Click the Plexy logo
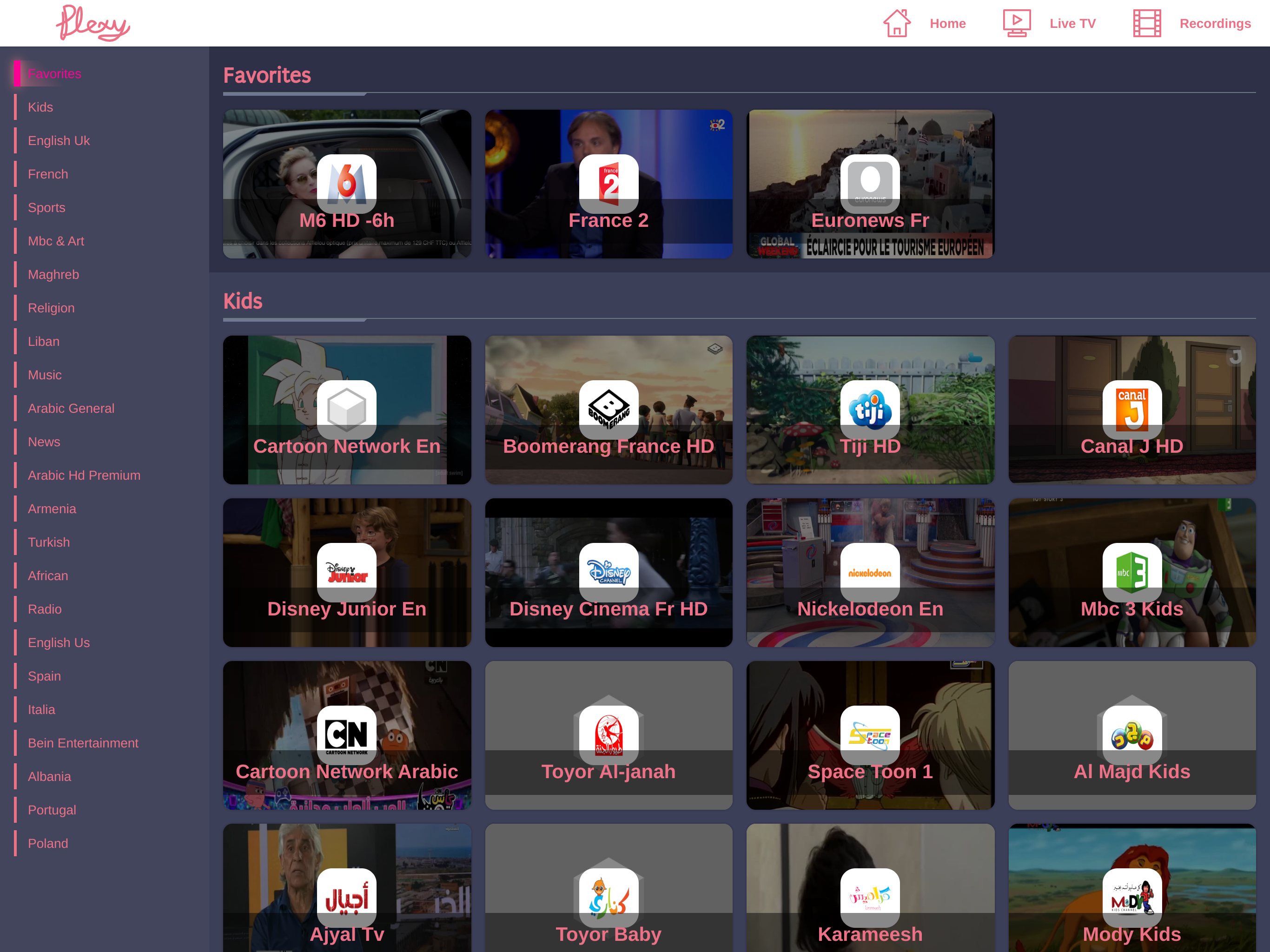The width and height of the screenshot is (1270, 952). pyautogui.click(x=93, y=24)
